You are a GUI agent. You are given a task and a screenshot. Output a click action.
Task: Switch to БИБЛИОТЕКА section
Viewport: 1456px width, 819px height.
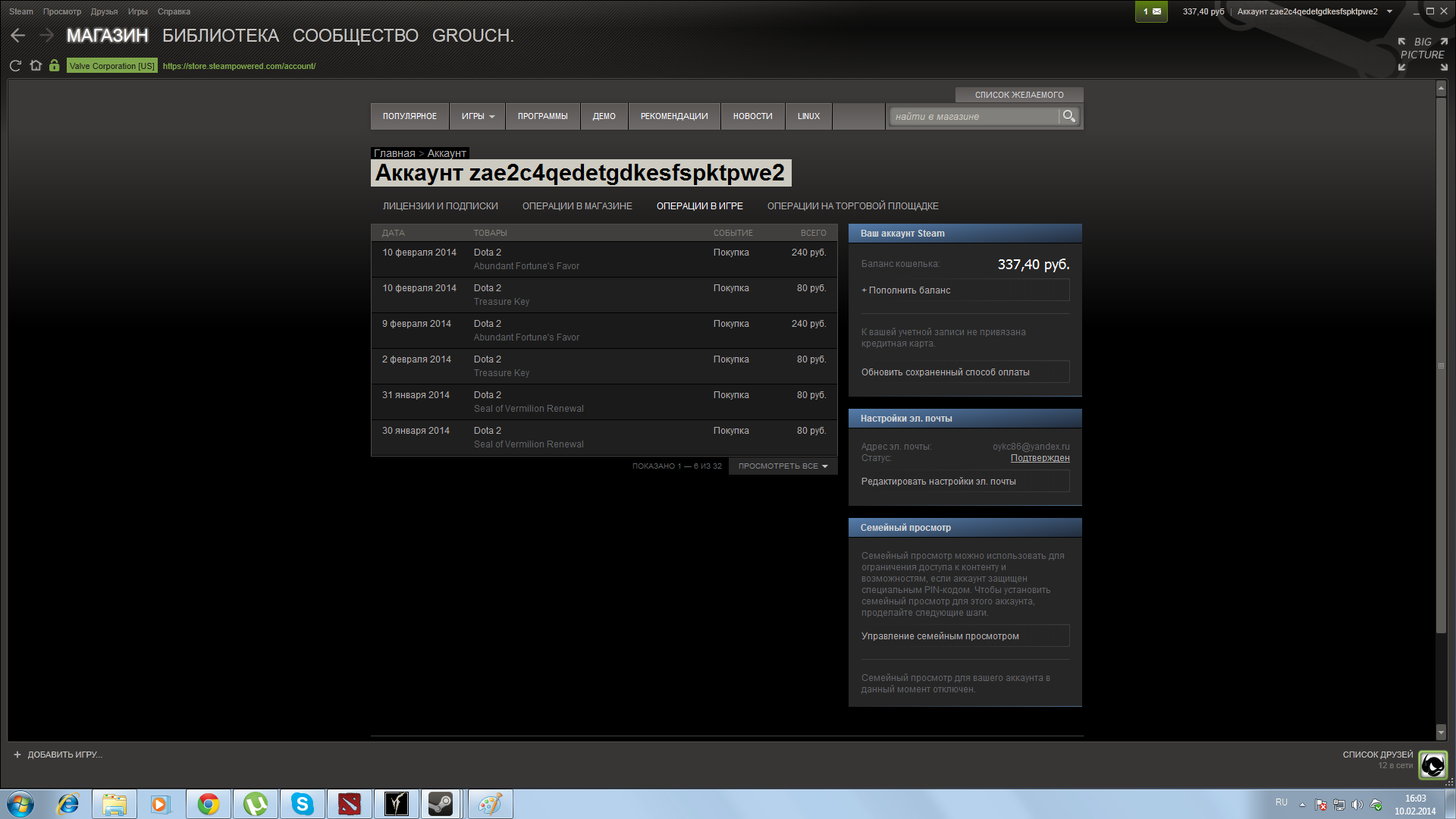221,36
